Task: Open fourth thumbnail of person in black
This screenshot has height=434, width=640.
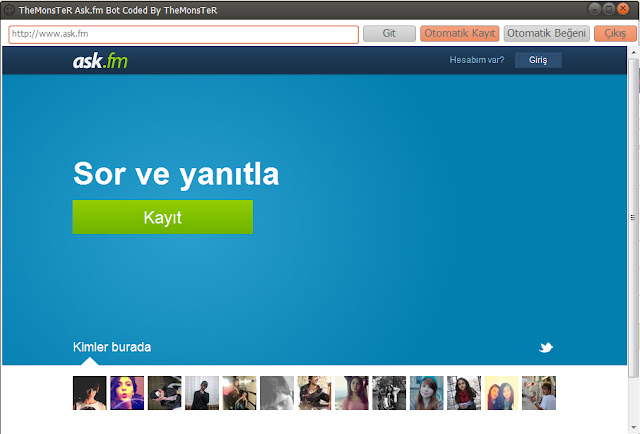Action: (x=202, y=393)
